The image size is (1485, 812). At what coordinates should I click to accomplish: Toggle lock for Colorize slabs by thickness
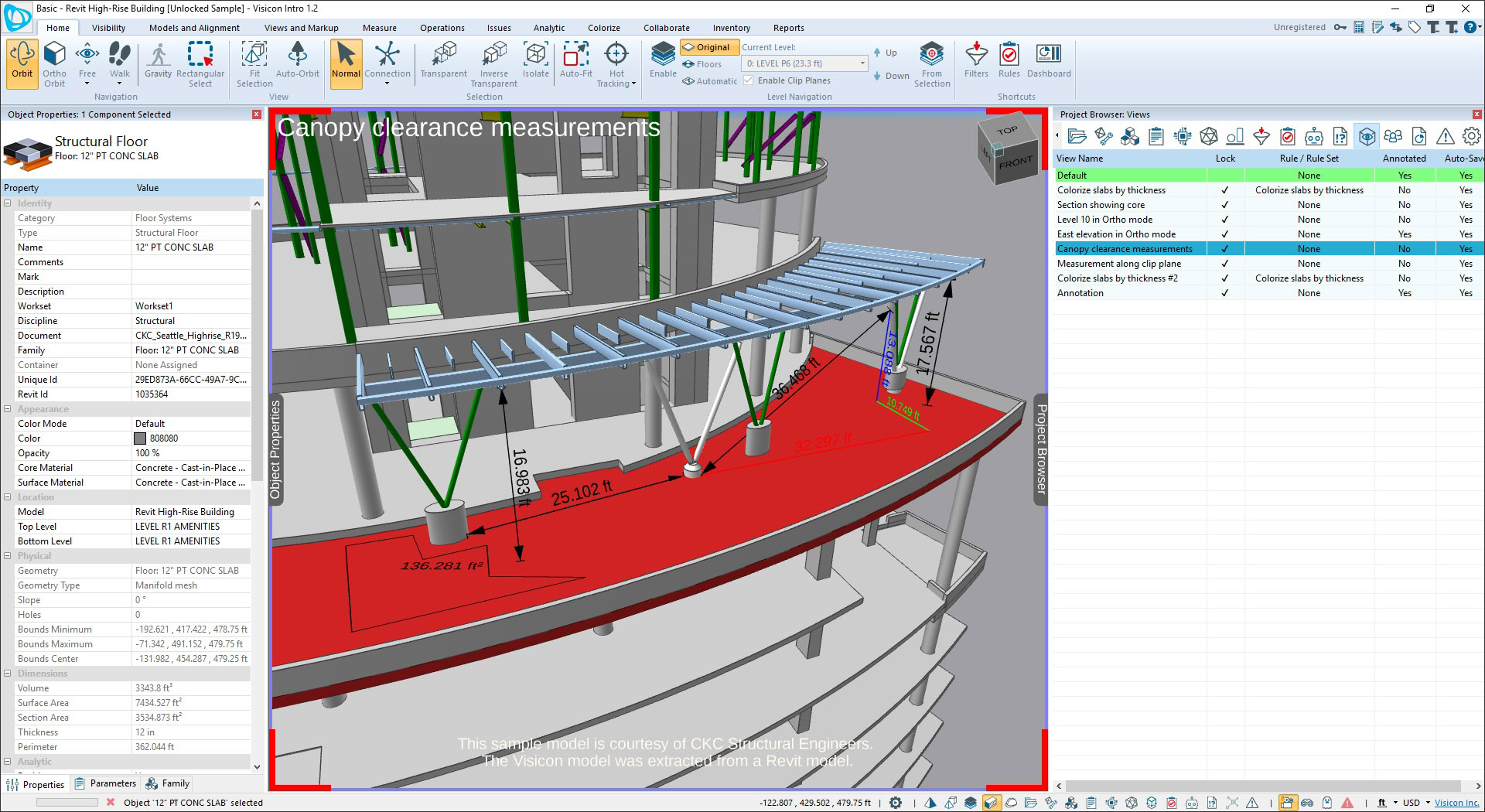click(1225, 190)
